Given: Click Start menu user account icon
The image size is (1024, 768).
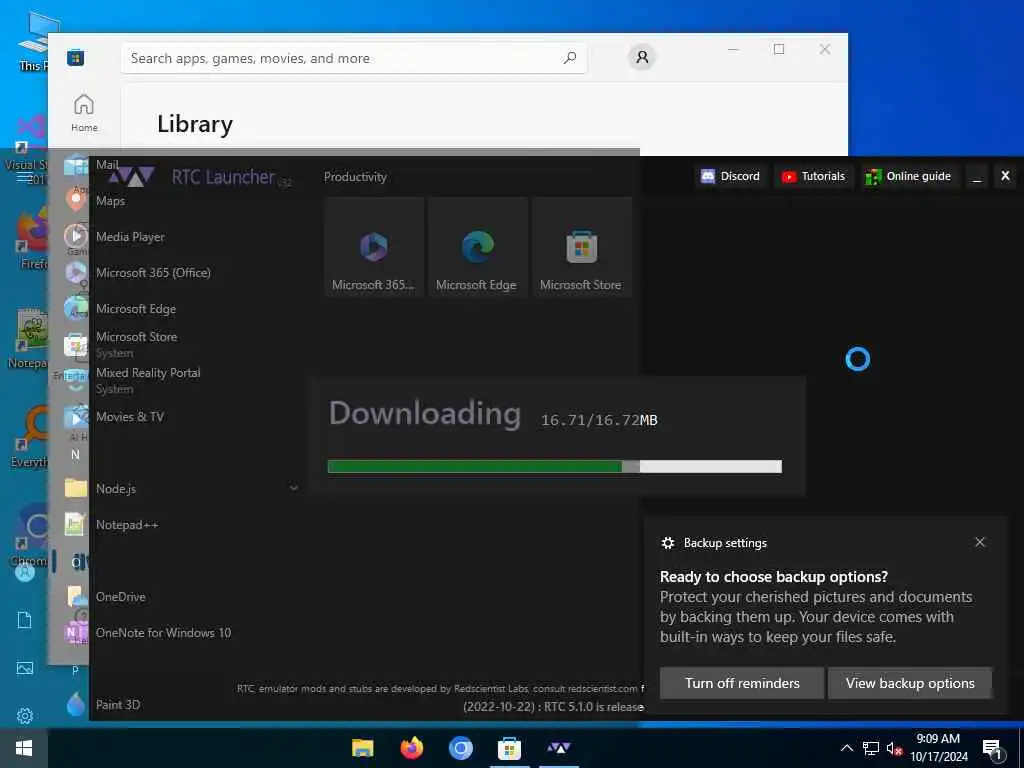Looking at the screenshot, I should 25,573.
